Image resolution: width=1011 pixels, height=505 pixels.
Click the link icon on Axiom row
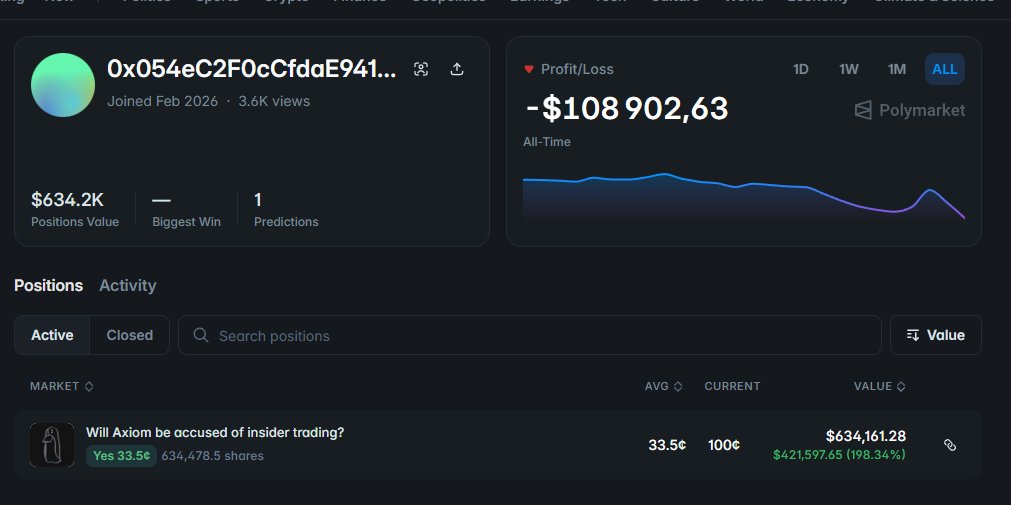[949, 444]
